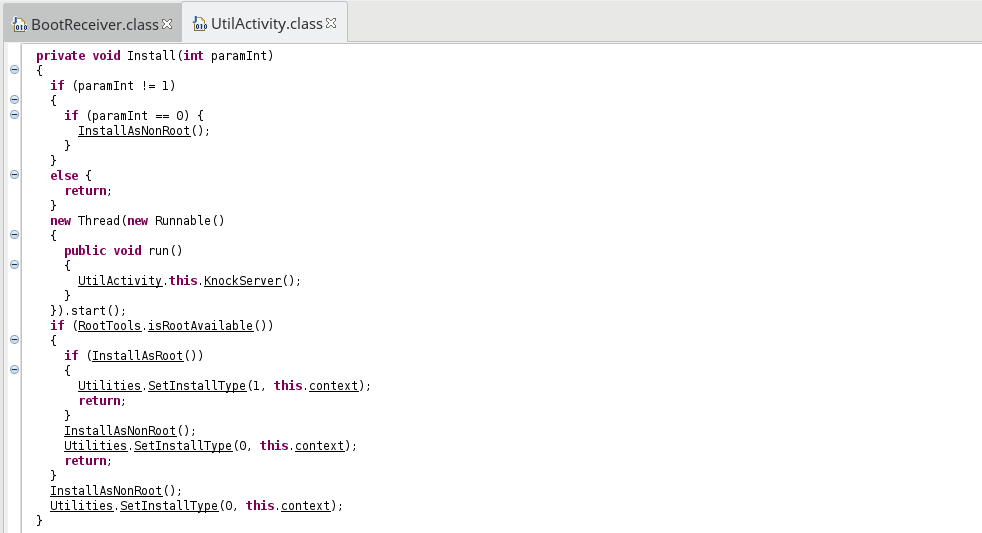Switch to the BootReceiver.class tab
The image size is (982, 533).
tap(95, 24)
